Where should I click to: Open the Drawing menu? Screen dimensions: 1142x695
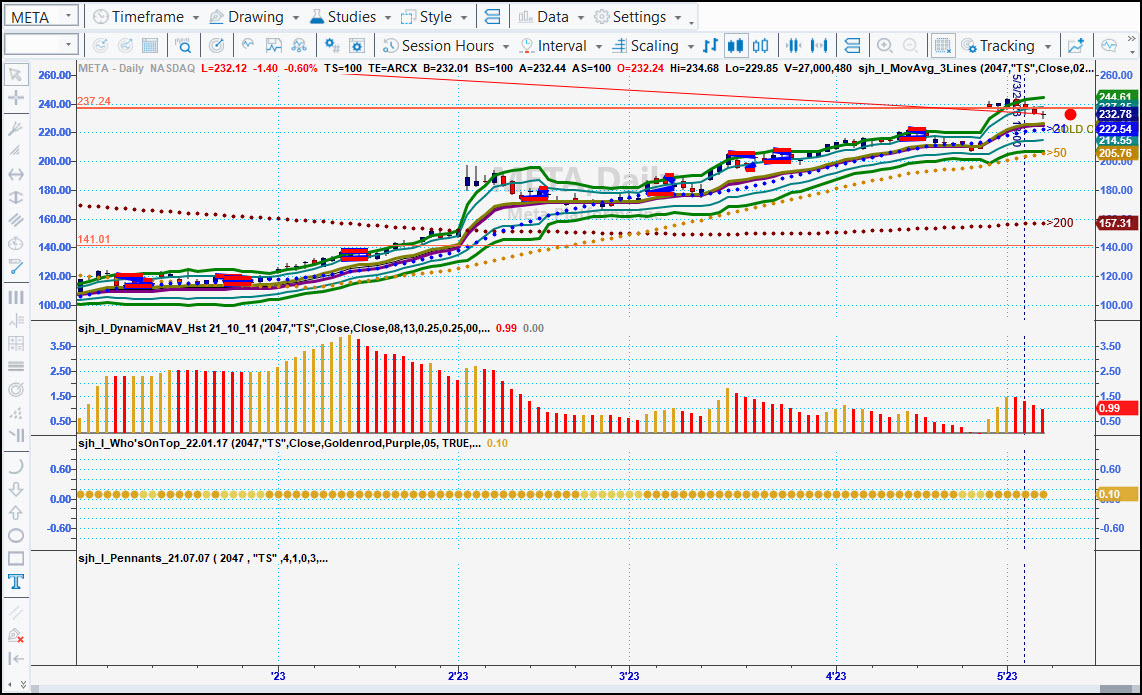click(x=254, y=17)
